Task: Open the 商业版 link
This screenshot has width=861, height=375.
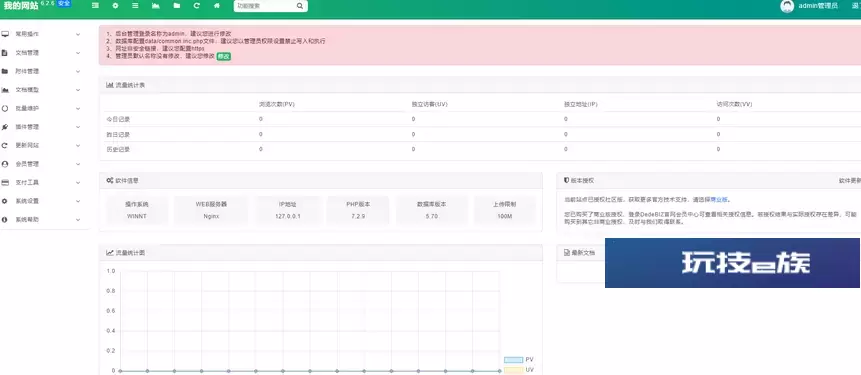Action: 720,200
